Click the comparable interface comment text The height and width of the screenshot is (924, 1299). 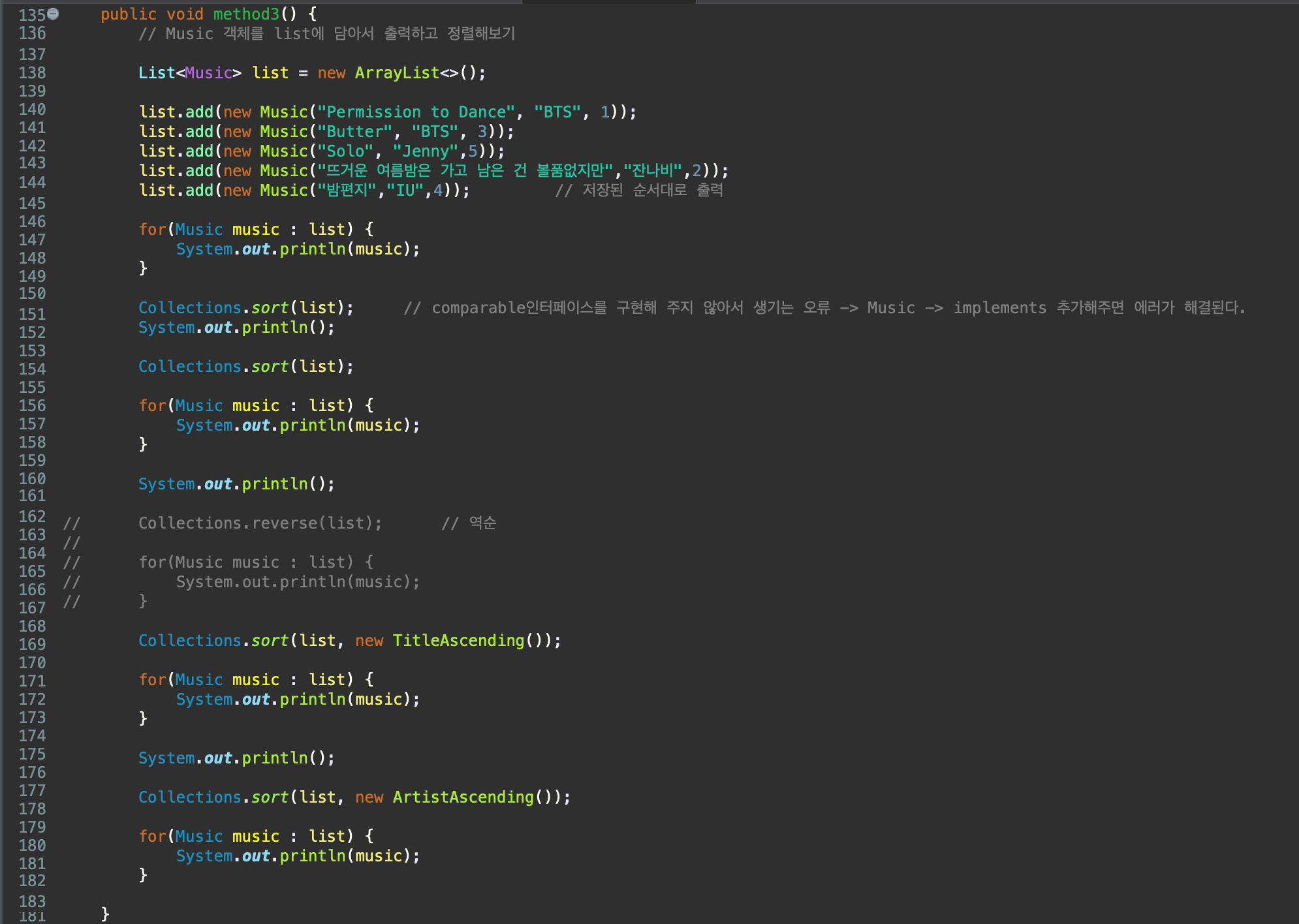point(824,307)
